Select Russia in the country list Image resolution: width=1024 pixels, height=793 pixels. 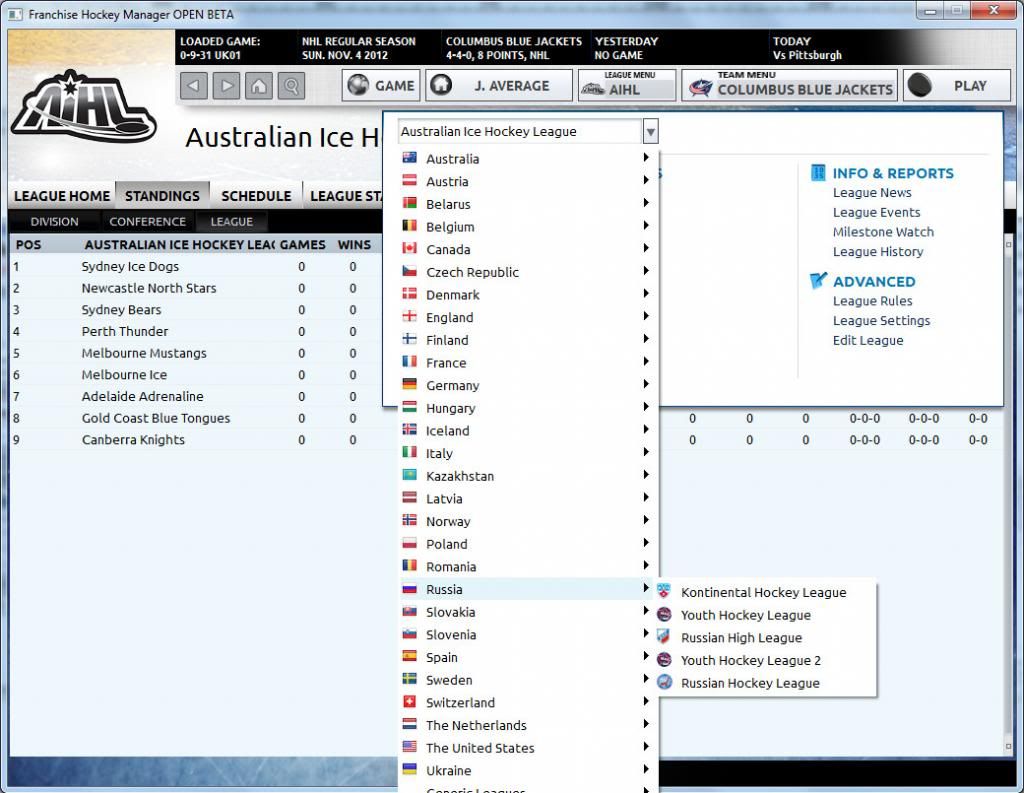click(528, 589)
